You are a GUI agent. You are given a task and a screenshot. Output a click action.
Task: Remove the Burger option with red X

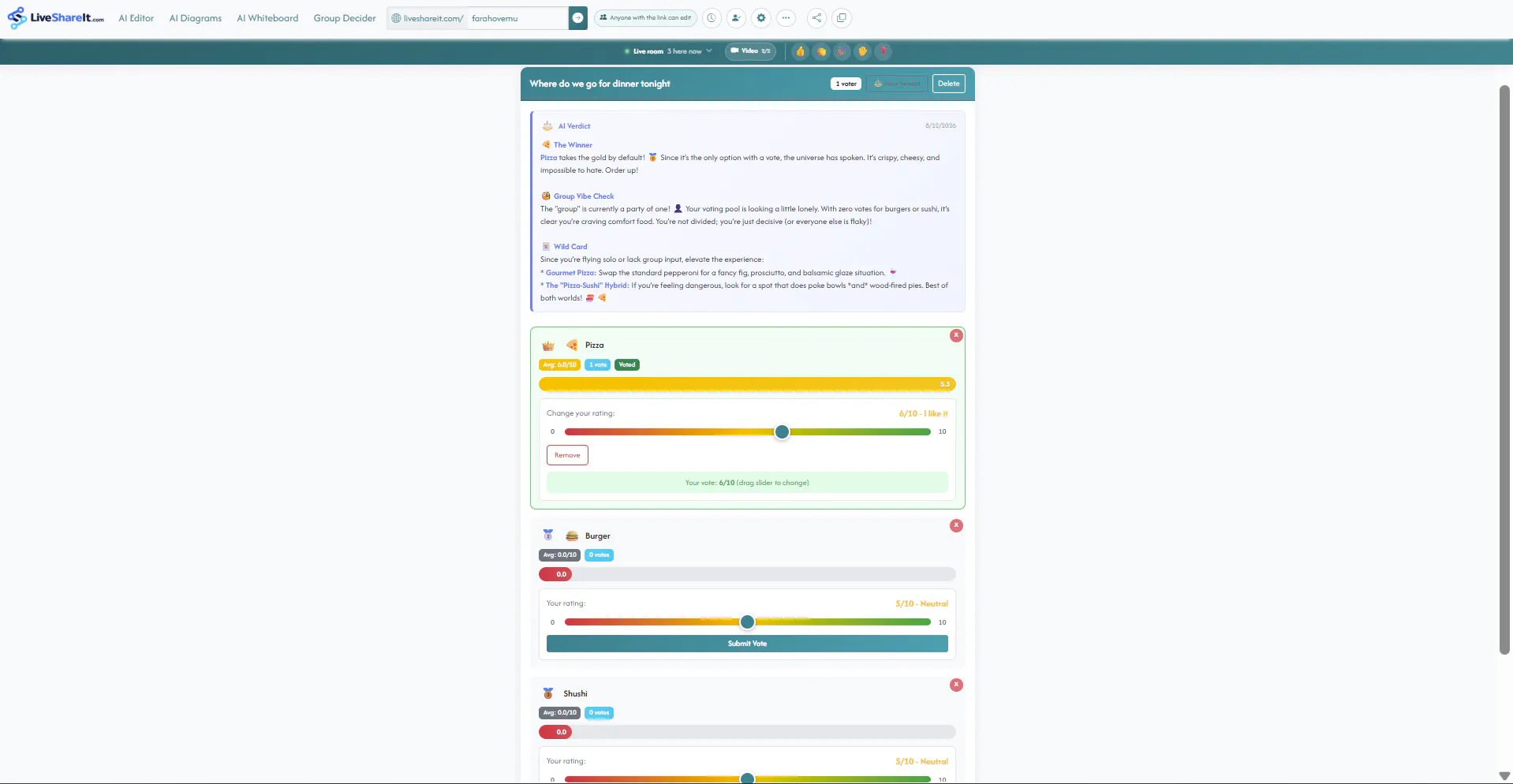[956, 525]
